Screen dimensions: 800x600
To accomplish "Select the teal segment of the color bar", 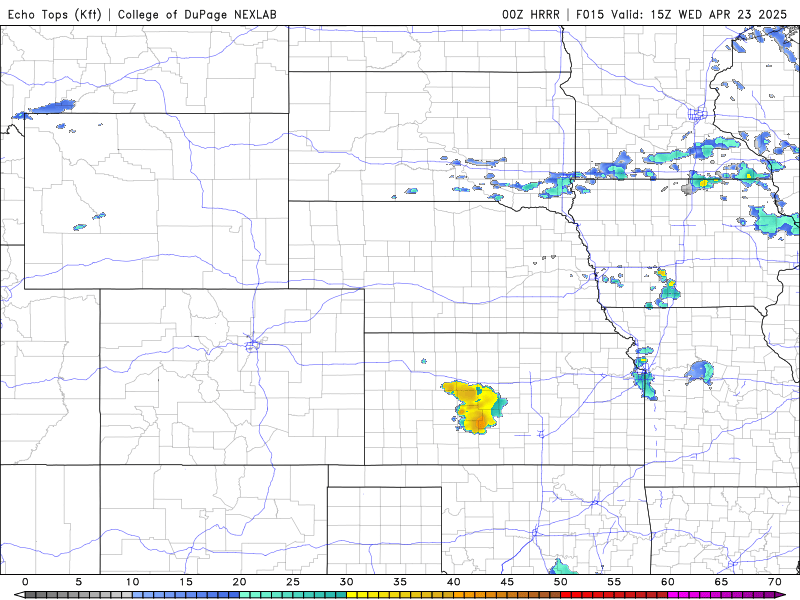I will click(x=293, y=595).
